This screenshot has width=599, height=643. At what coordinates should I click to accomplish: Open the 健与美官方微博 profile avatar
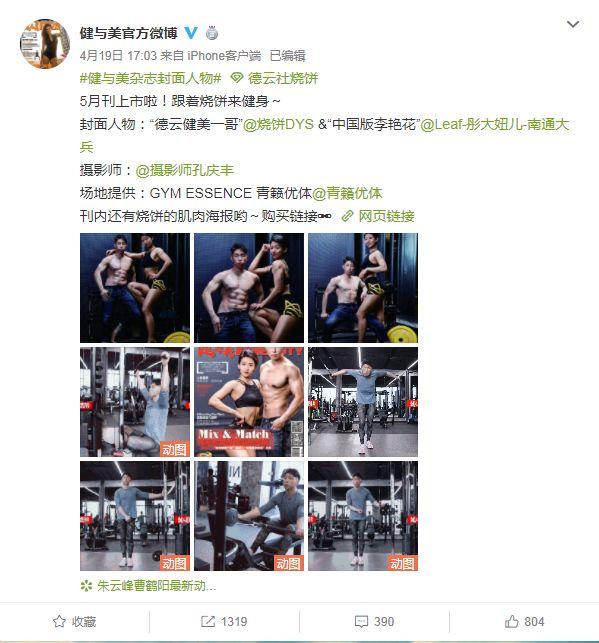[45, 43]
